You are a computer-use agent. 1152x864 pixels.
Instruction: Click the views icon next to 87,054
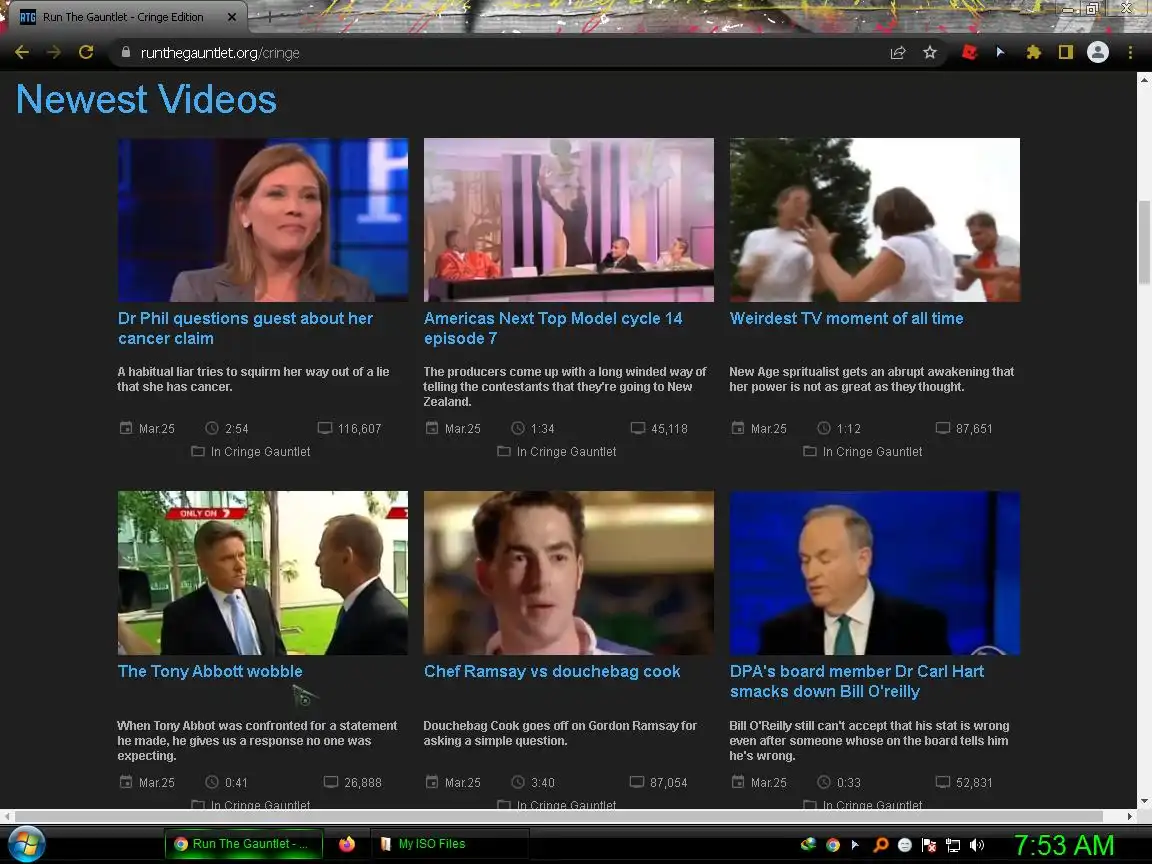(x=637, y=782)
